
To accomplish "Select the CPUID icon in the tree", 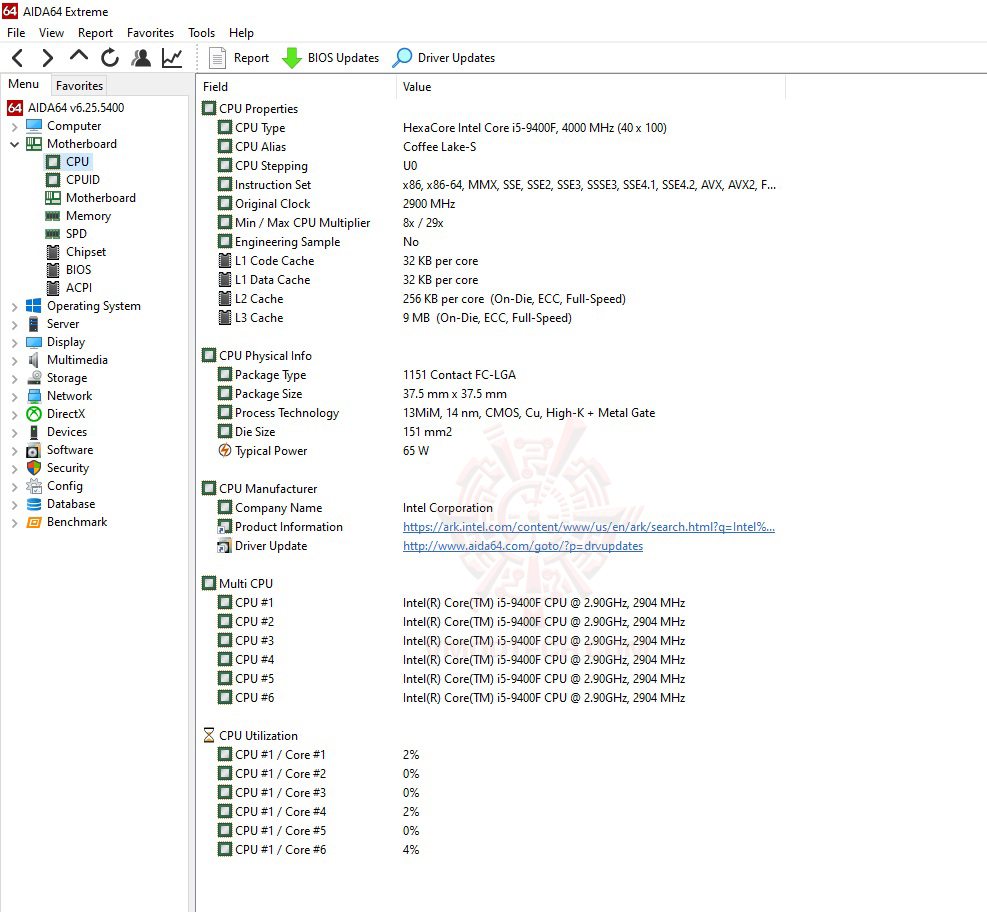I will tap(53, 180).
